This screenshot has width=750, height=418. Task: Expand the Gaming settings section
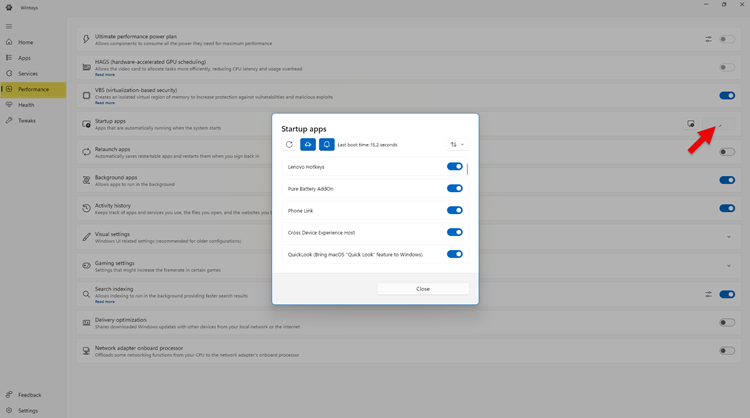click(x=728, y=266)
